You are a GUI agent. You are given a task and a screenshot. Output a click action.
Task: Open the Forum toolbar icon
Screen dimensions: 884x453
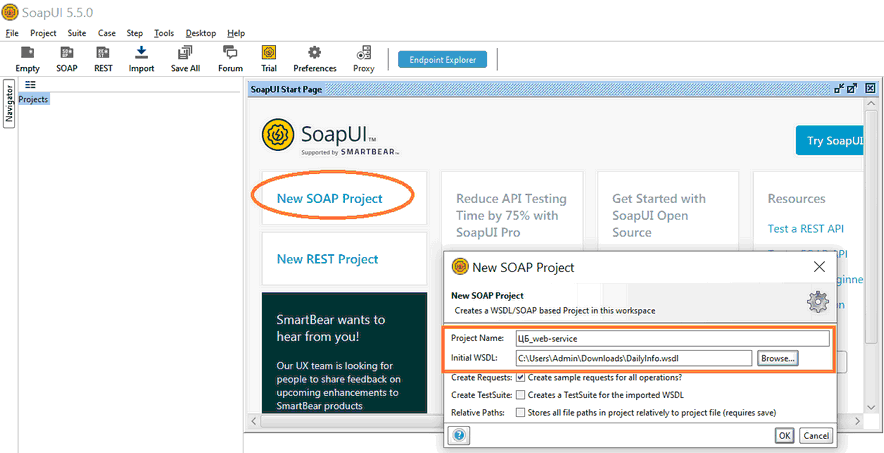[x=230, y=59]
